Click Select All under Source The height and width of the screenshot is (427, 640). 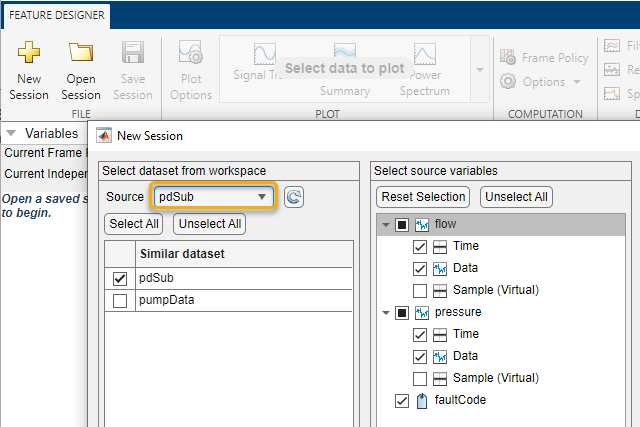[x=134, y=224]
